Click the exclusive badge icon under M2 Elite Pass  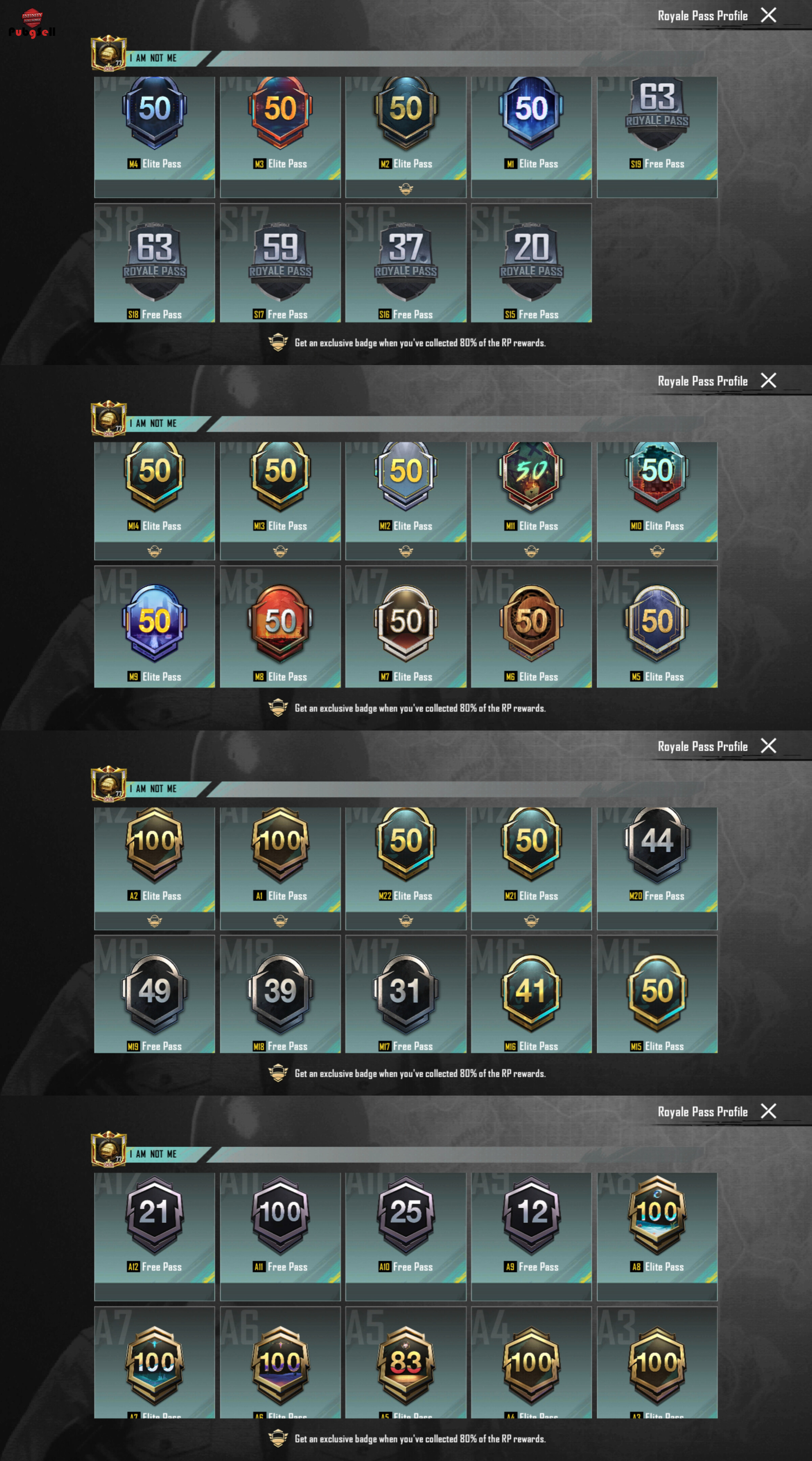(x=406, y=189)
